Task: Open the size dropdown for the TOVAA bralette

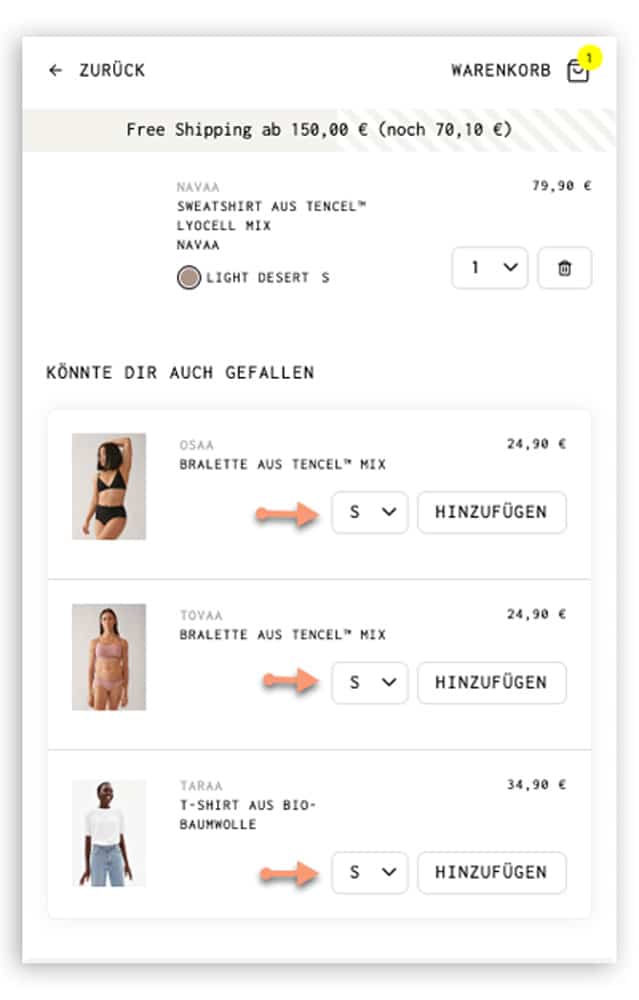Action: (369, 683)
